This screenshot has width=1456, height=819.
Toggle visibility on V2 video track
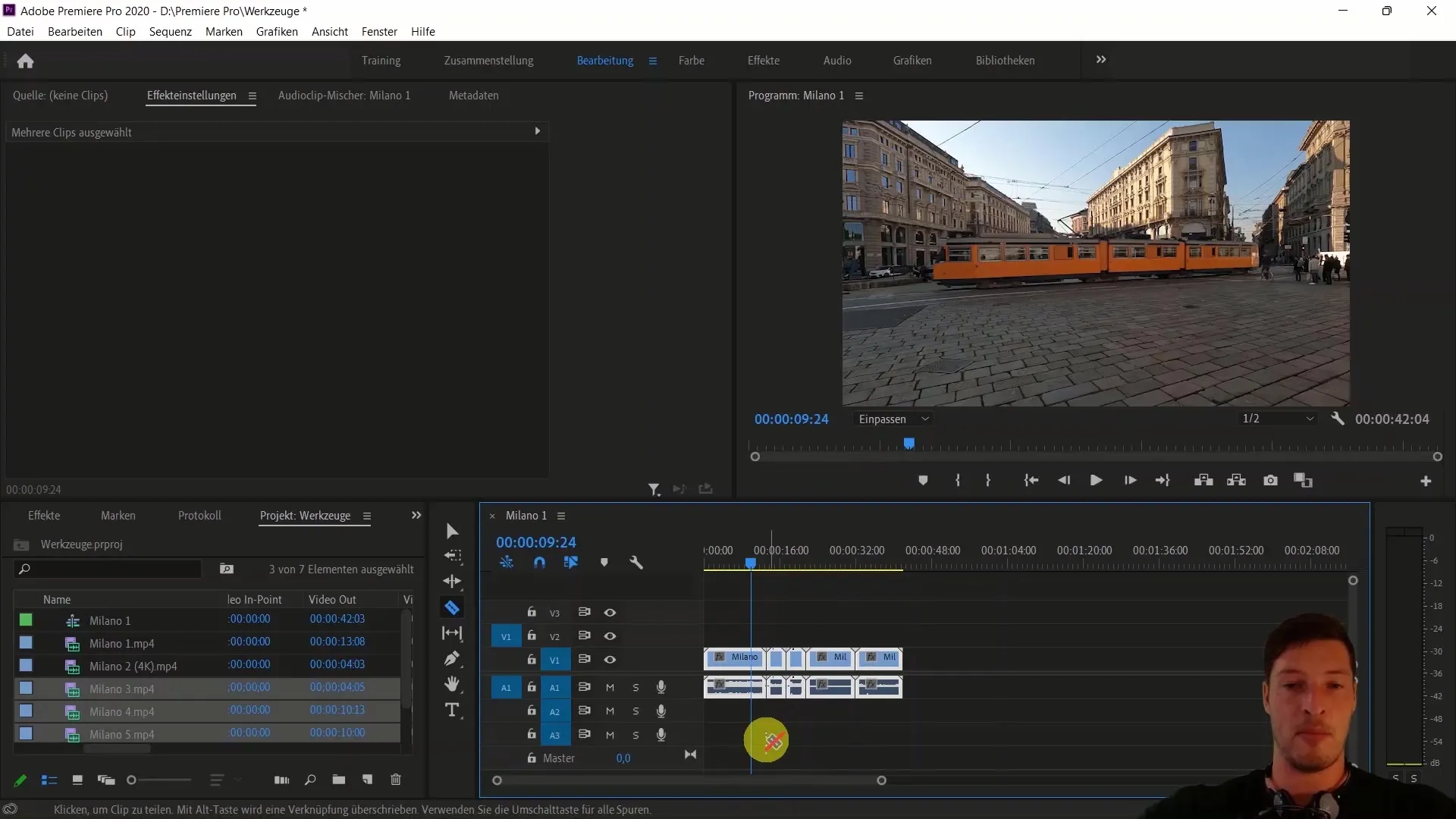coord(609,636)
